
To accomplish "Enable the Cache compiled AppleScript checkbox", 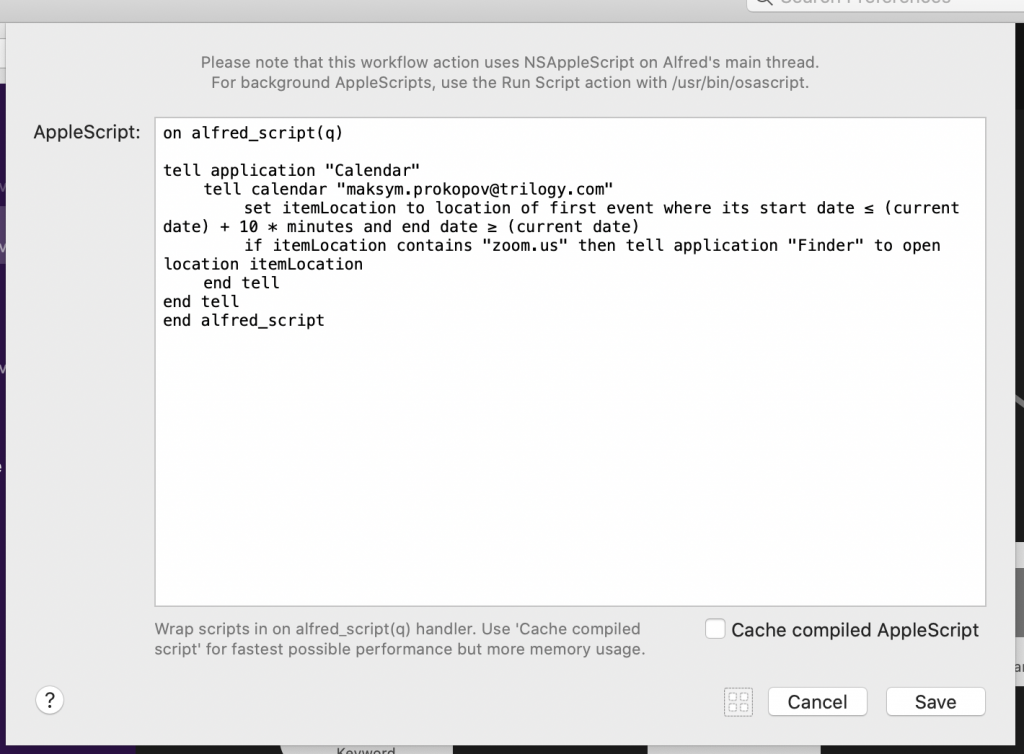I will pyautogui.click(x=715, y=629).
